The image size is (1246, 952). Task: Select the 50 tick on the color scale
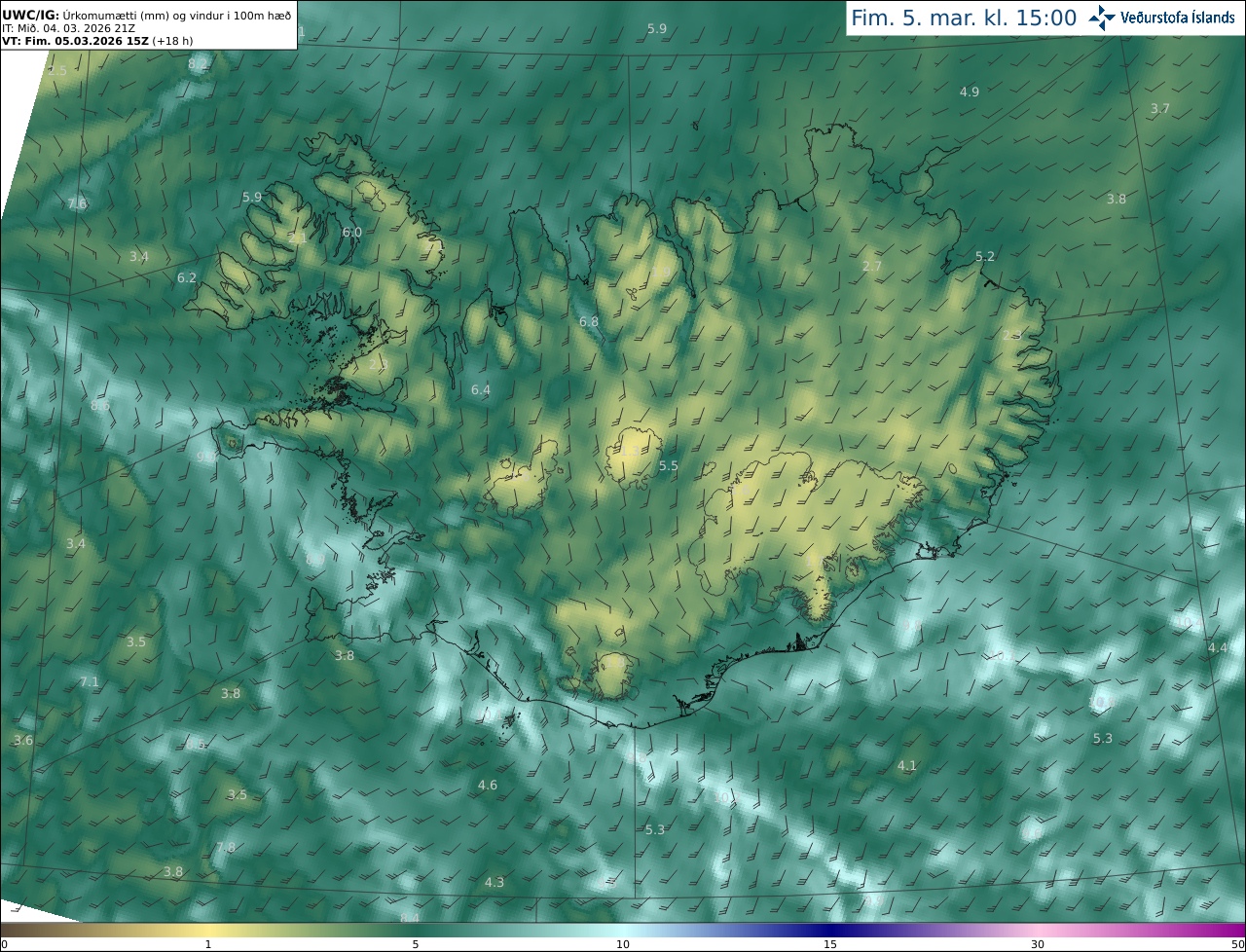point(1237,944)
